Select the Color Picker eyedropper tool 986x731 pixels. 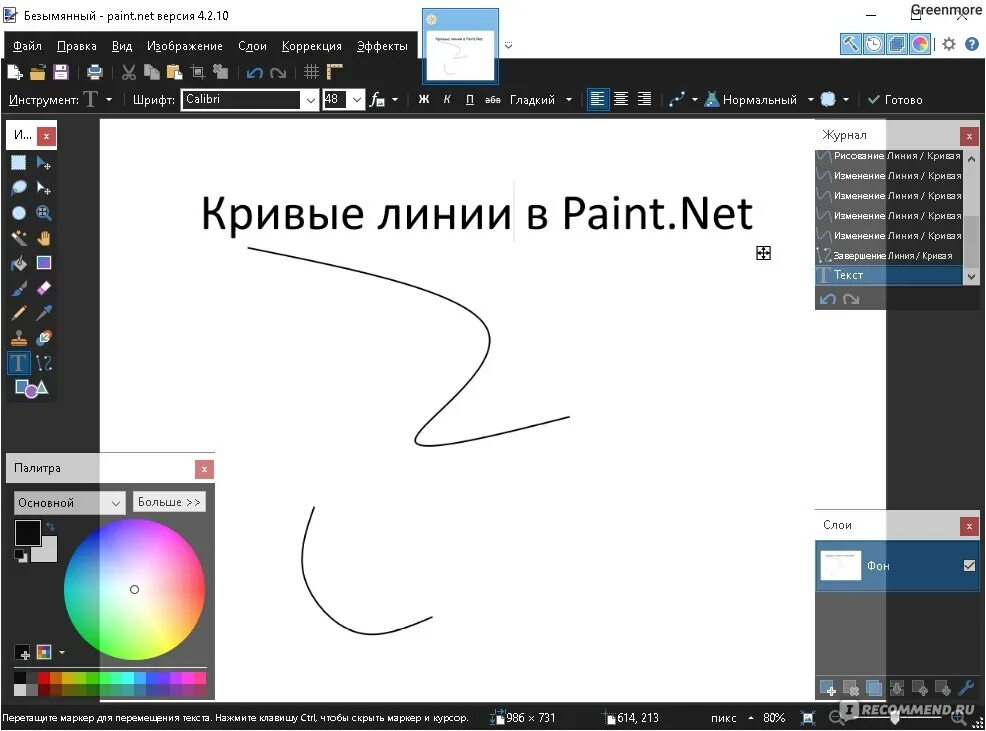43,313
